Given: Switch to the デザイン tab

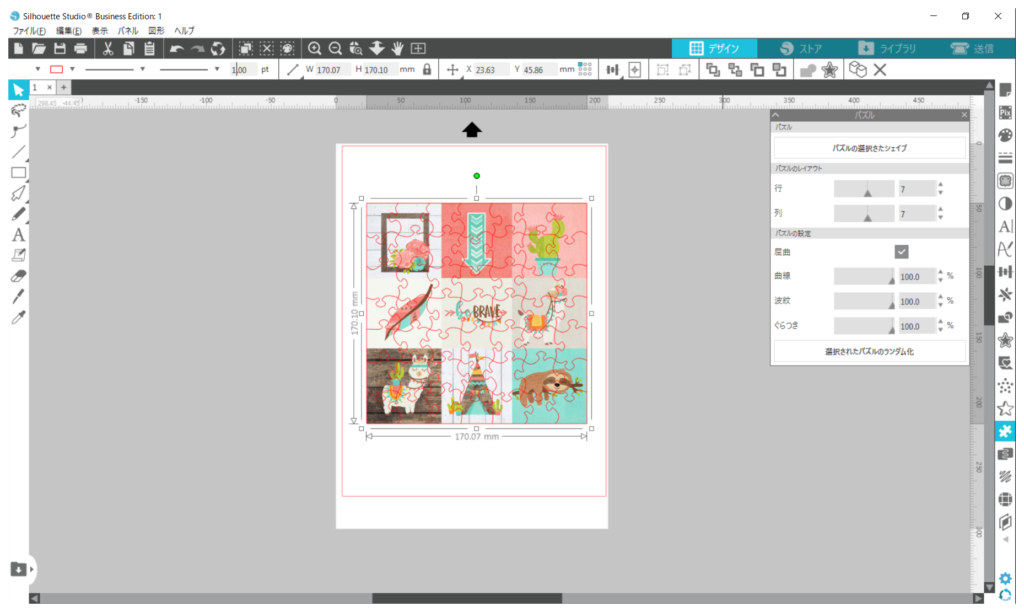Looking at the screenshot, I should 714,48.
